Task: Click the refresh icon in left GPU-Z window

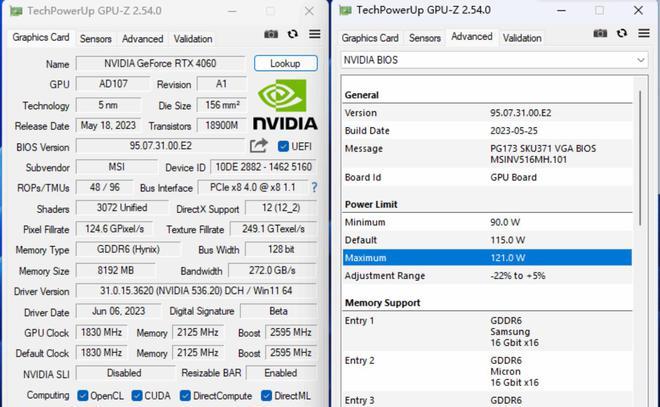Action: pyautogui.click(x=293, y=34)
